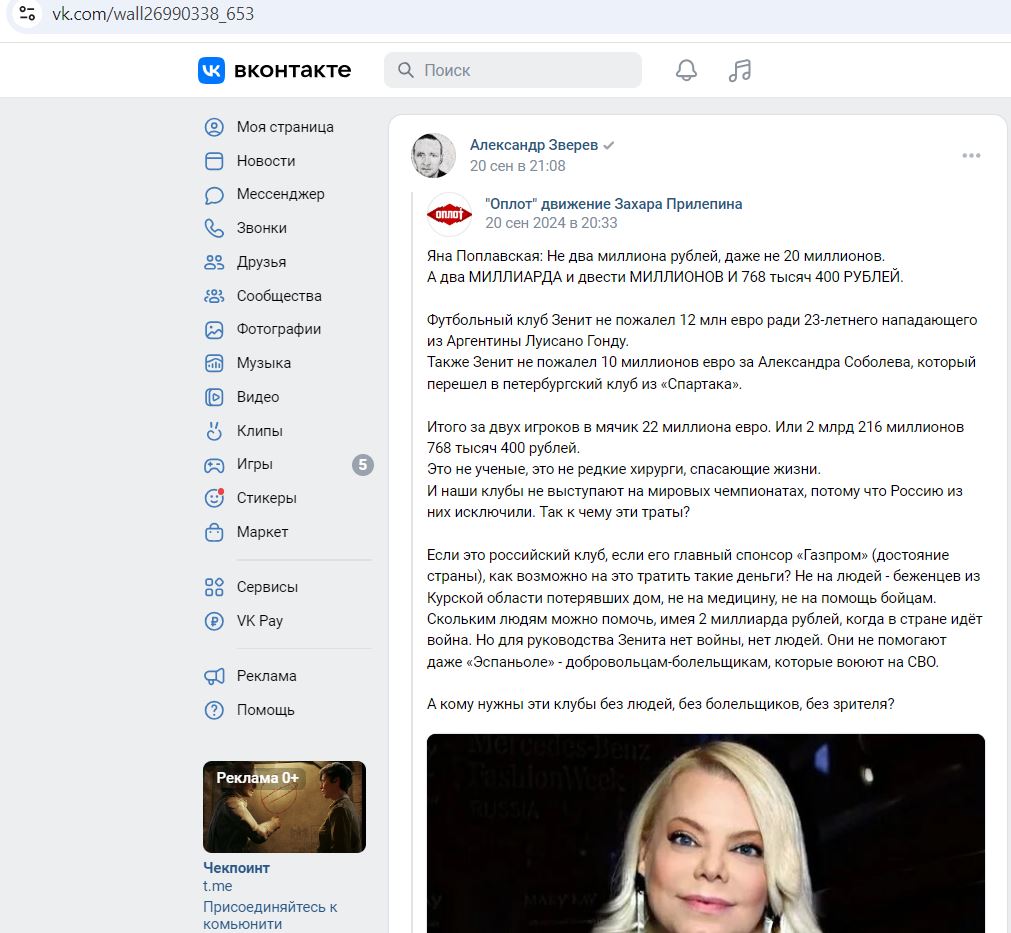Open the music note icon in header
Screen dimensions: 1011x933
pos(740,70)
